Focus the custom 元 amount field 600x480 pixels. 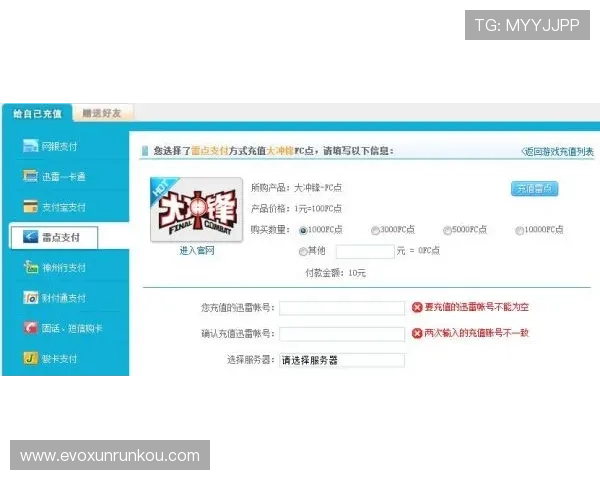(365, 251)
